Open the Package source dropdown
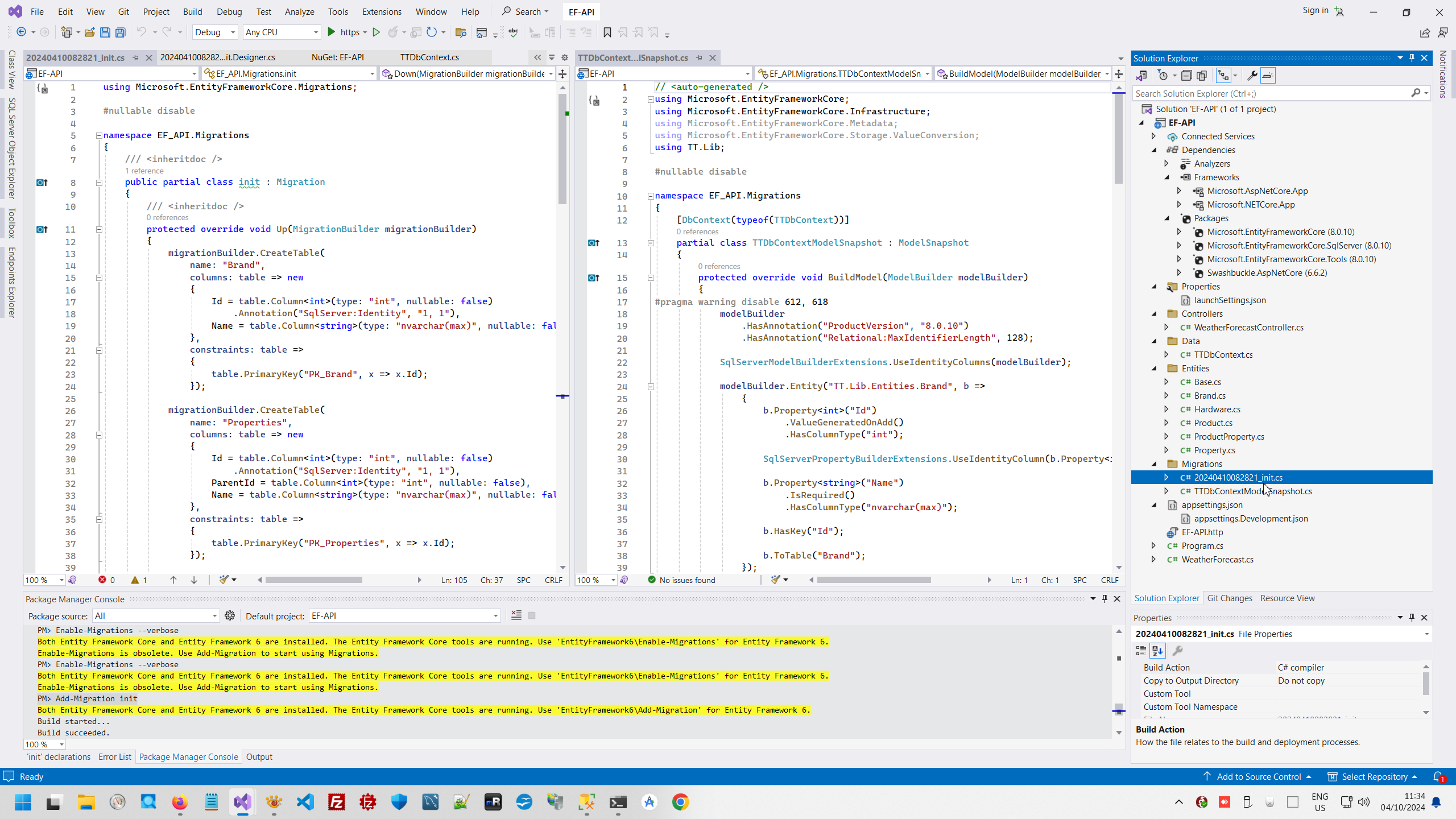1456x819 pixels. click(156, 615)
